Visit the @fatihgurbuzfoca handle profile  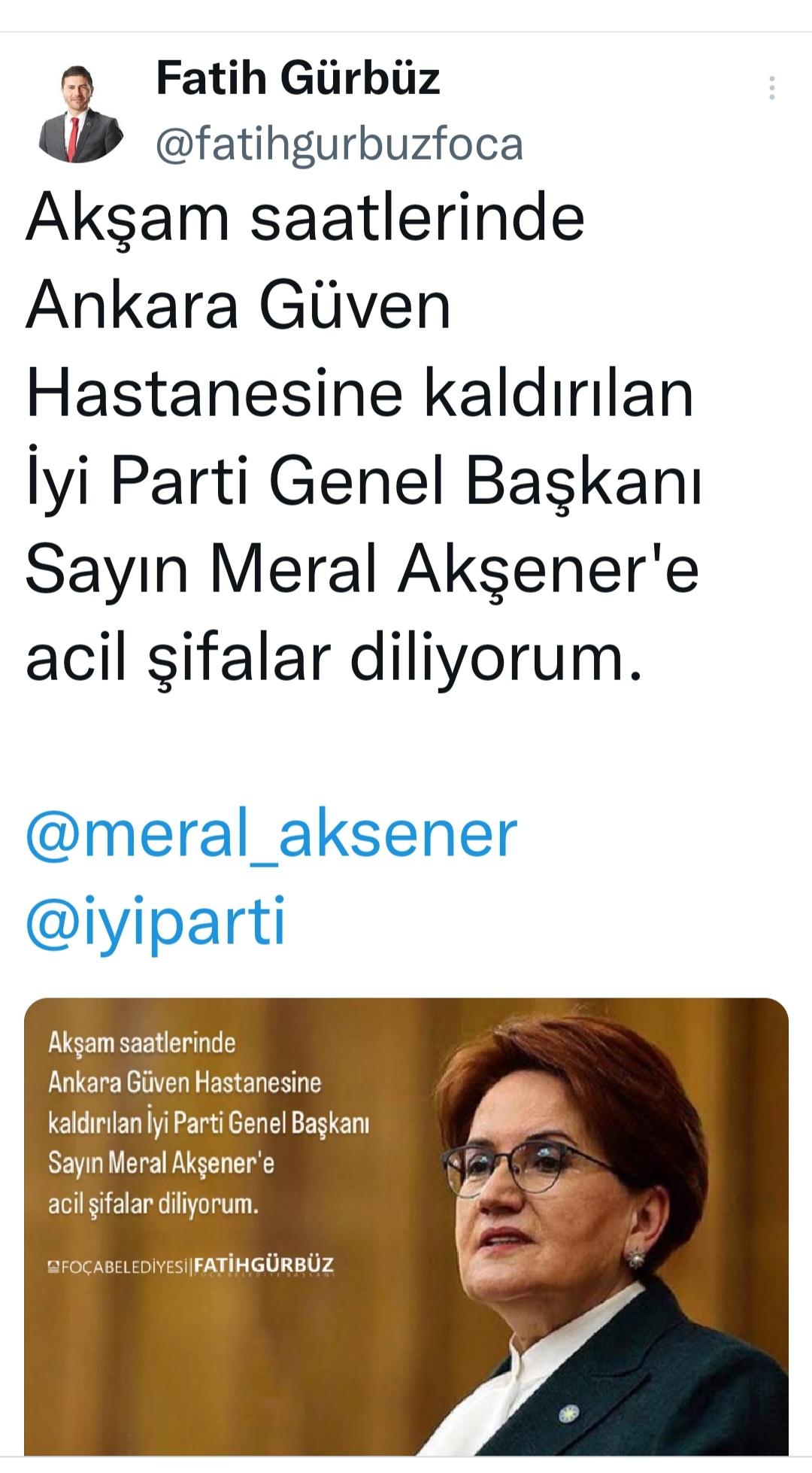click(339, 144)
